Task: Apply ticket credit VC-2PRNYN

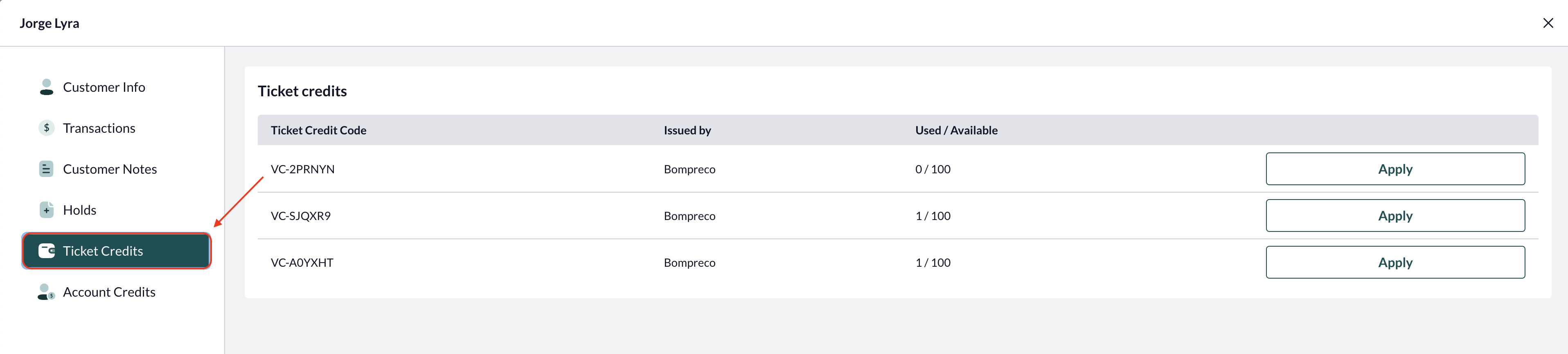Action: 1395,169
